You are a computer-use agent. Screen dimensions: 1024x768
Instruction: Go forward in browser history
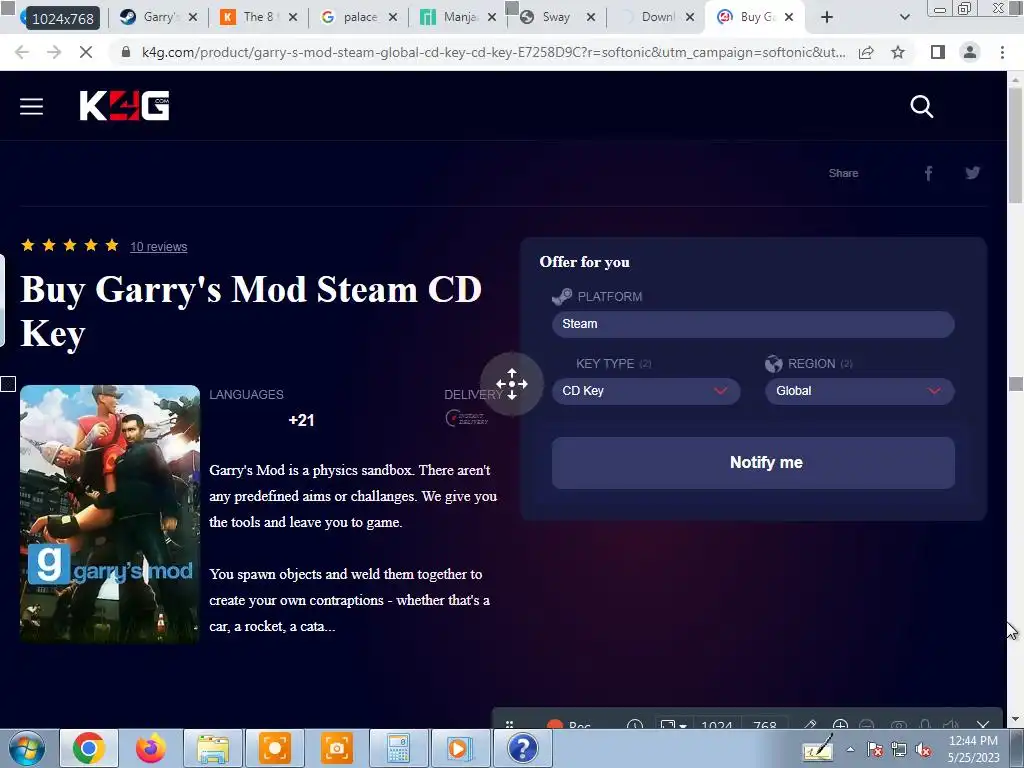click(x=54, y=52)
